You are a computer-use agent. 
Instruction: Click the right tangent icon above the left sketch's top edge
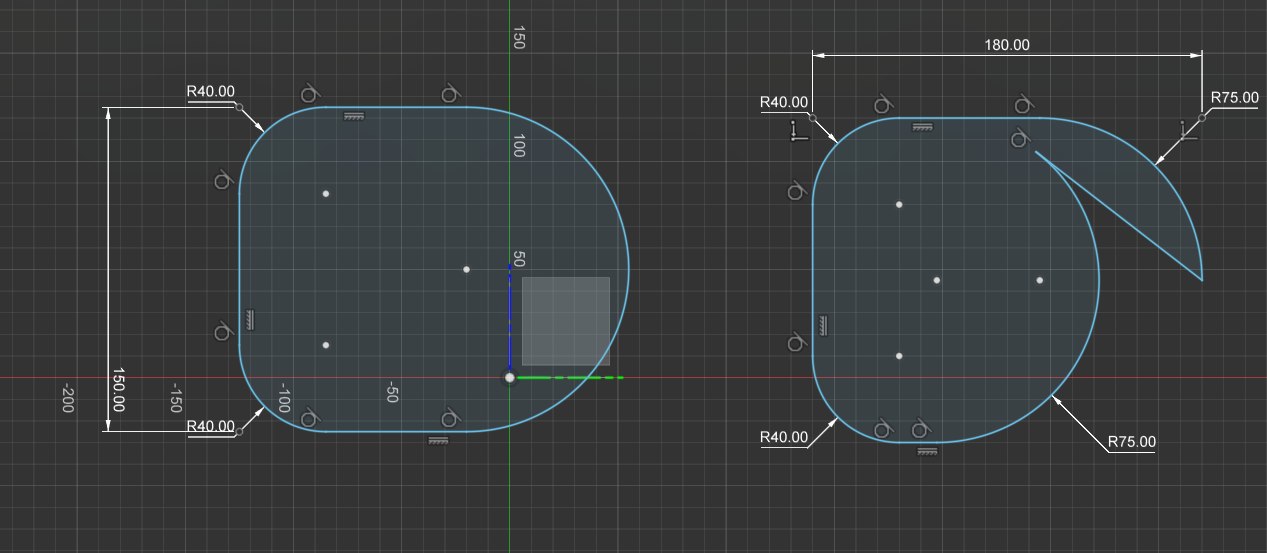coord(450,94)
